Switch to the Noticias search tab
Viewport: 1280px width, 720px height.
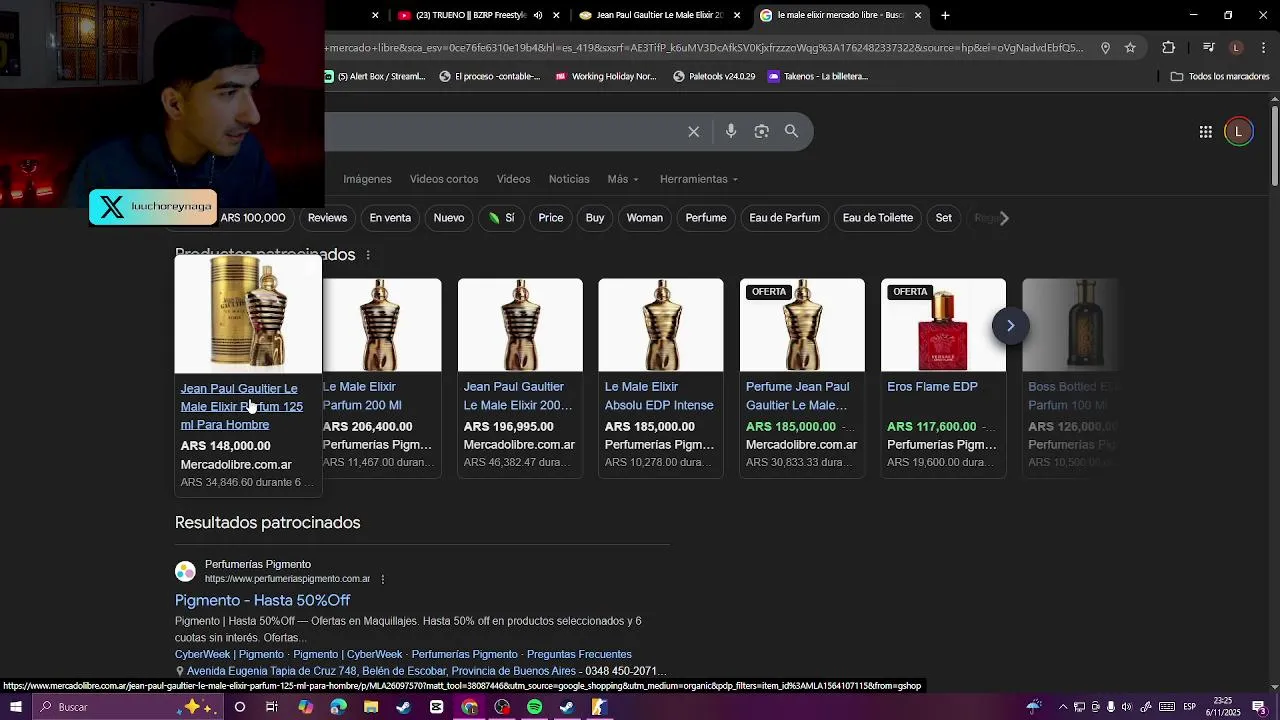pos(569,179)
